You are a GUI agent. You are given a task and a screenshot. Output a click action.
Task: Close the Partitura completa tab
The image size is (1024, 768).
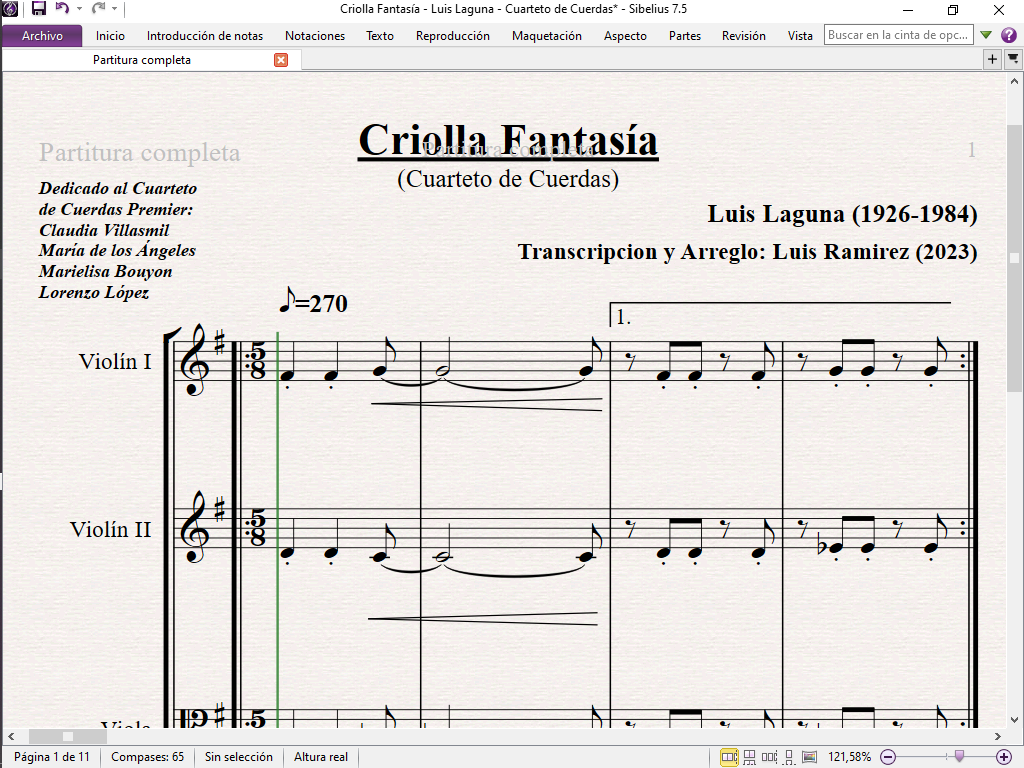[281, 60]
